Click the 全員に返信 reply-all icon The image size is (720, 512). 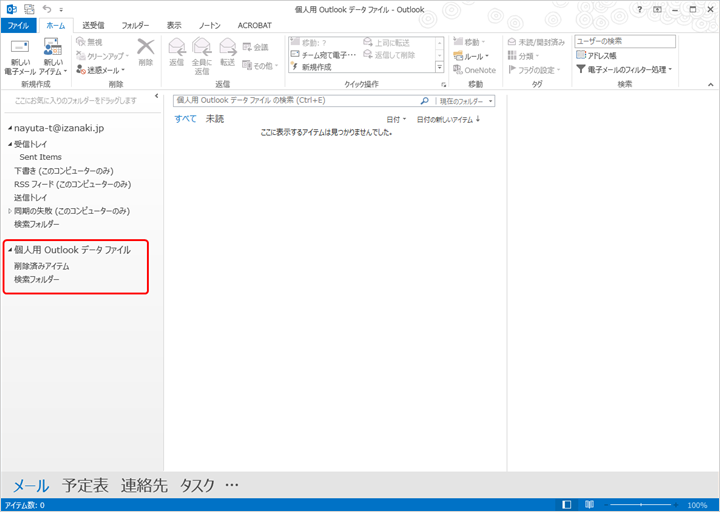point(202,47)
